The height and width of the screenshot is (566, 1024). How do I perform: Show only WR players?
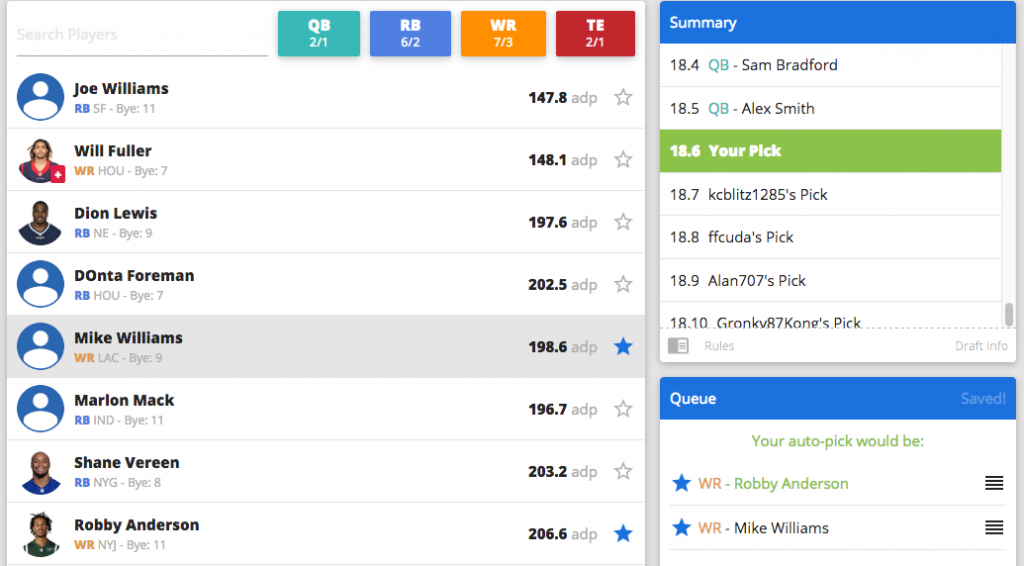coord(503,34)
